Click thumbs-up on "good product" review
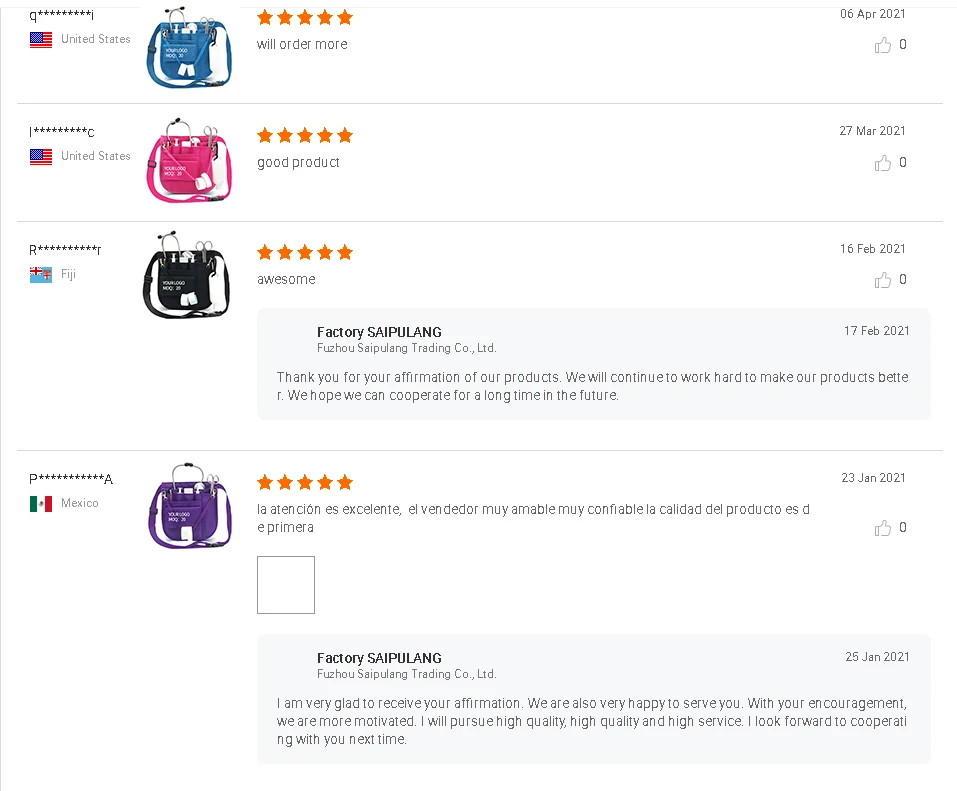 point(883,163)
